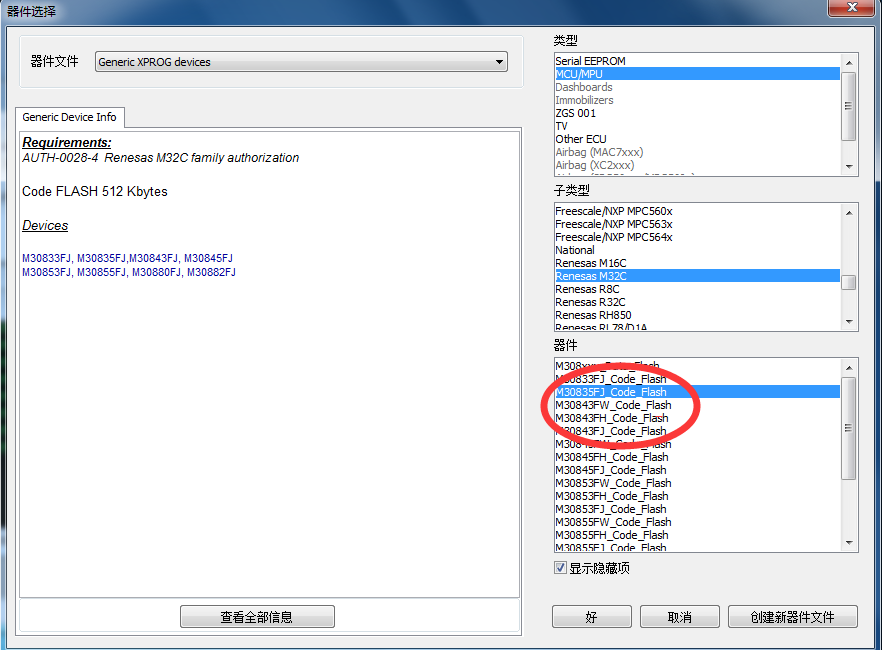Click the 器件 list scroll-down arrow
Image resolution: width=882 pixels, height=650 pixels.
pyautogui.click(x=849, y=543)
